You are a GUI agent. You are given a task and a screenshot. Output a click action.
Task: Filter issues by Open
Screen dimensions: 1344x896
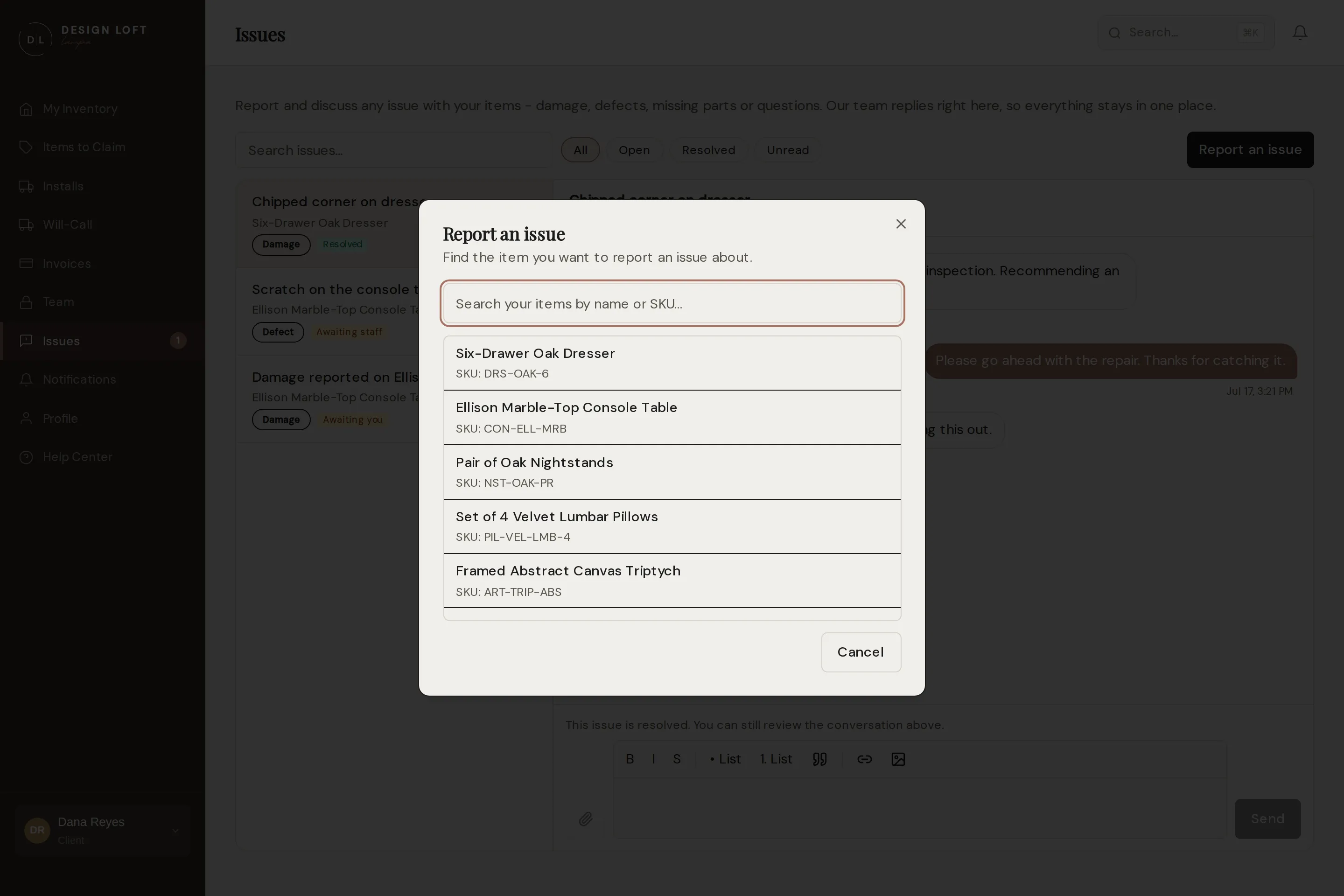pyautogui.click(x=634, y=150)
